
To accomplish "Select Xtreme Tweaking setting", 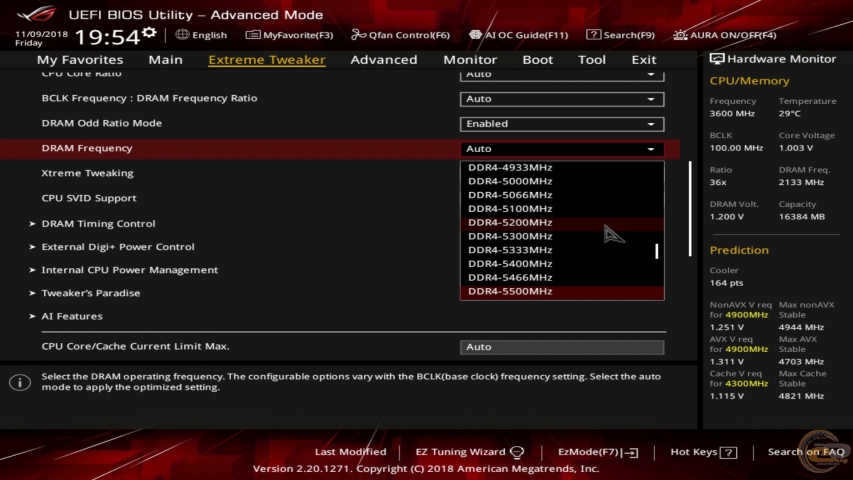I will (x=87, y=173).
